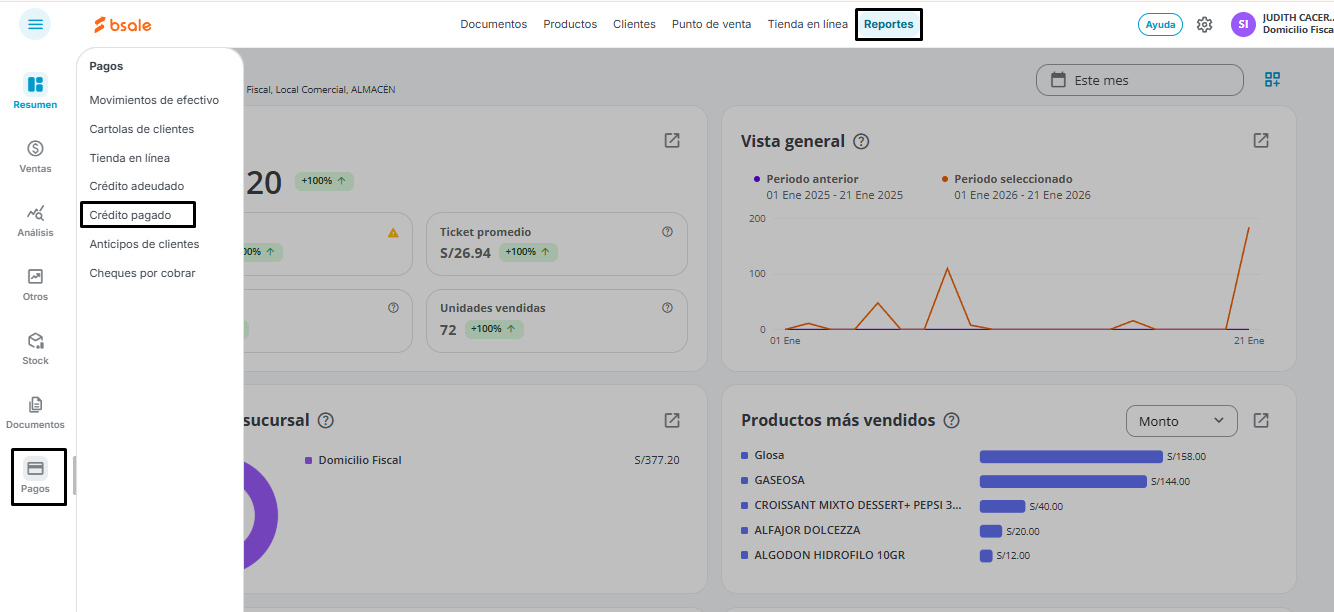Open the Stock sidebar section
Image resolution: width=1334 pixels, height=612 pixels.
click(35, 347)
